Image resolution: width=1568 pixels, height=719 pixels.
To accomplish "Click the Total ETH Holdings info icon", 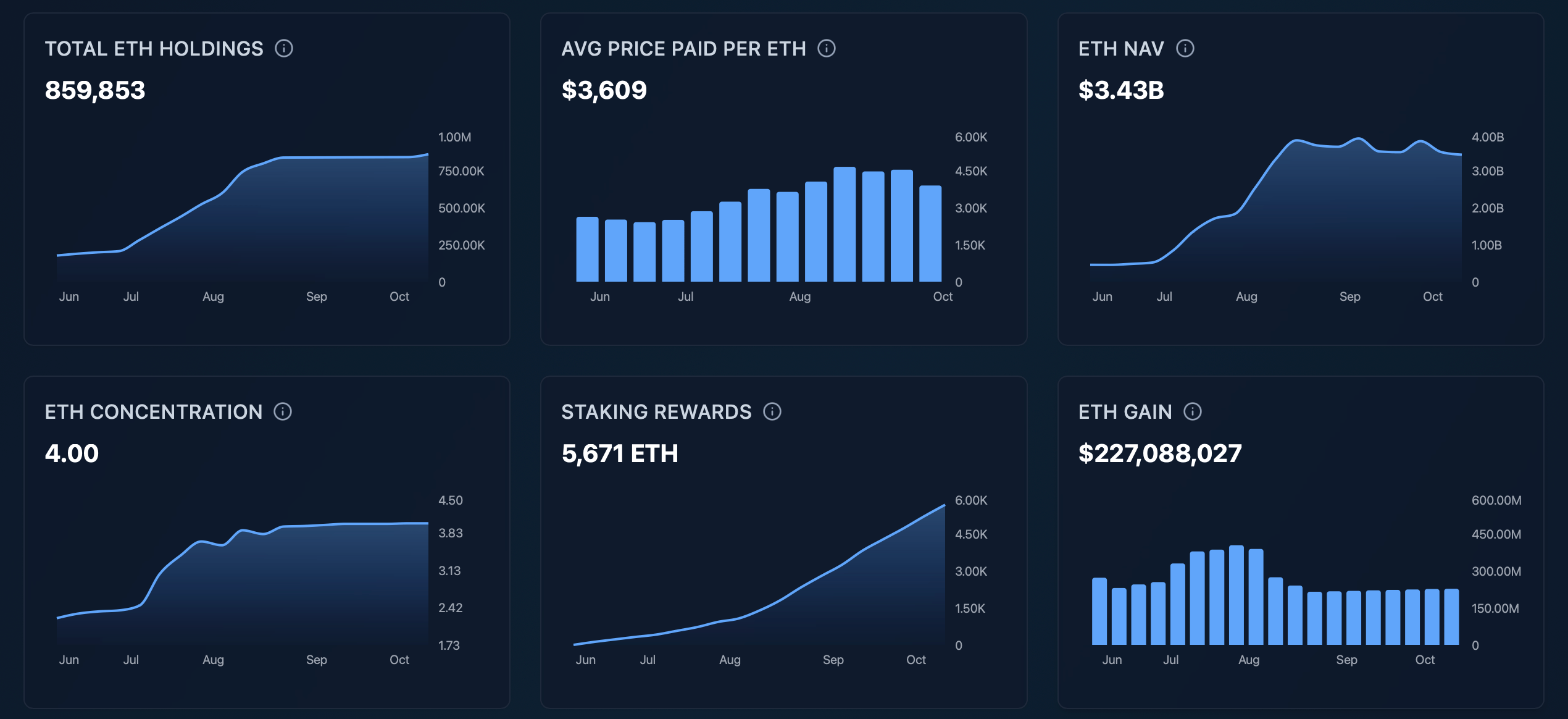I will [285, 48].
